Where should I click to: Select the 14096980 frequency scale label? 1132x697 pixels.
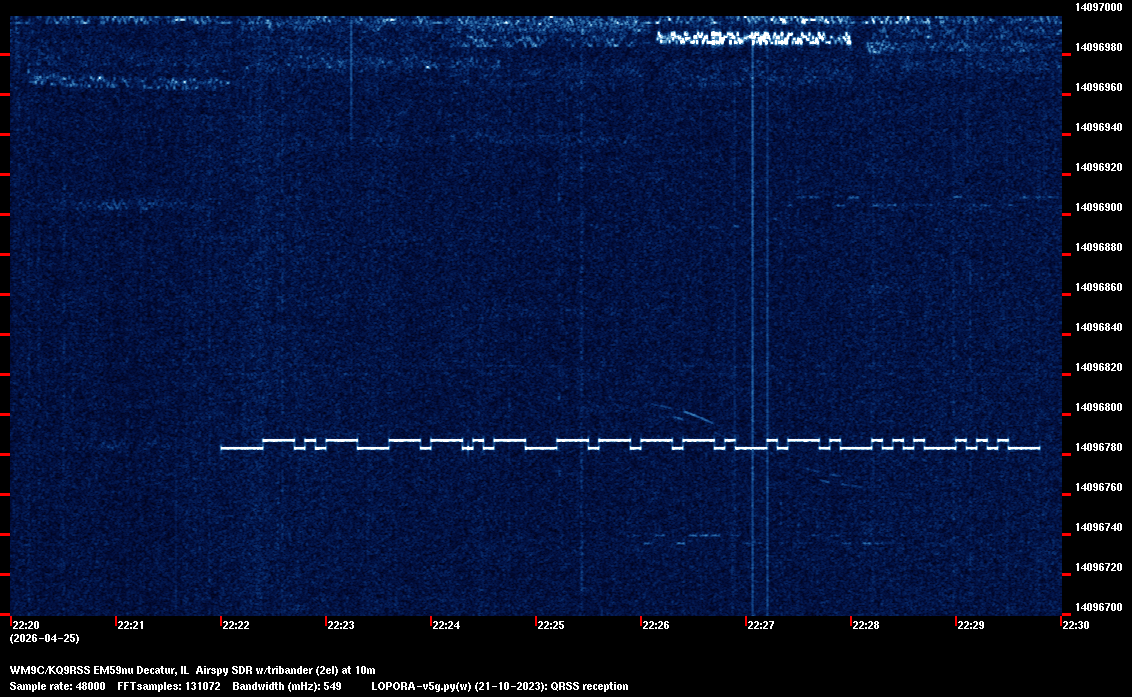coord(1099,47)
